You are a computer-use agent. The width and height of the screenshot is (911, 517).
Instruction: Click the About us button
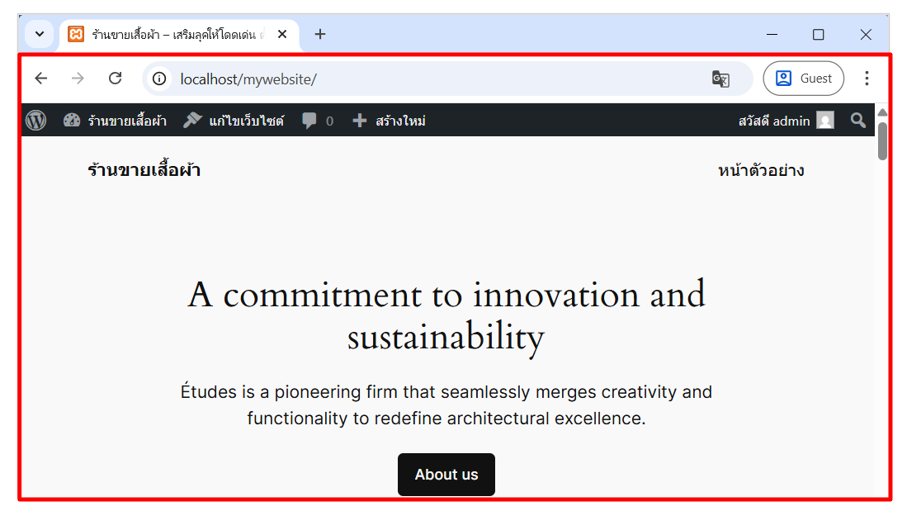pyautogui.click(x=446, y=474)
